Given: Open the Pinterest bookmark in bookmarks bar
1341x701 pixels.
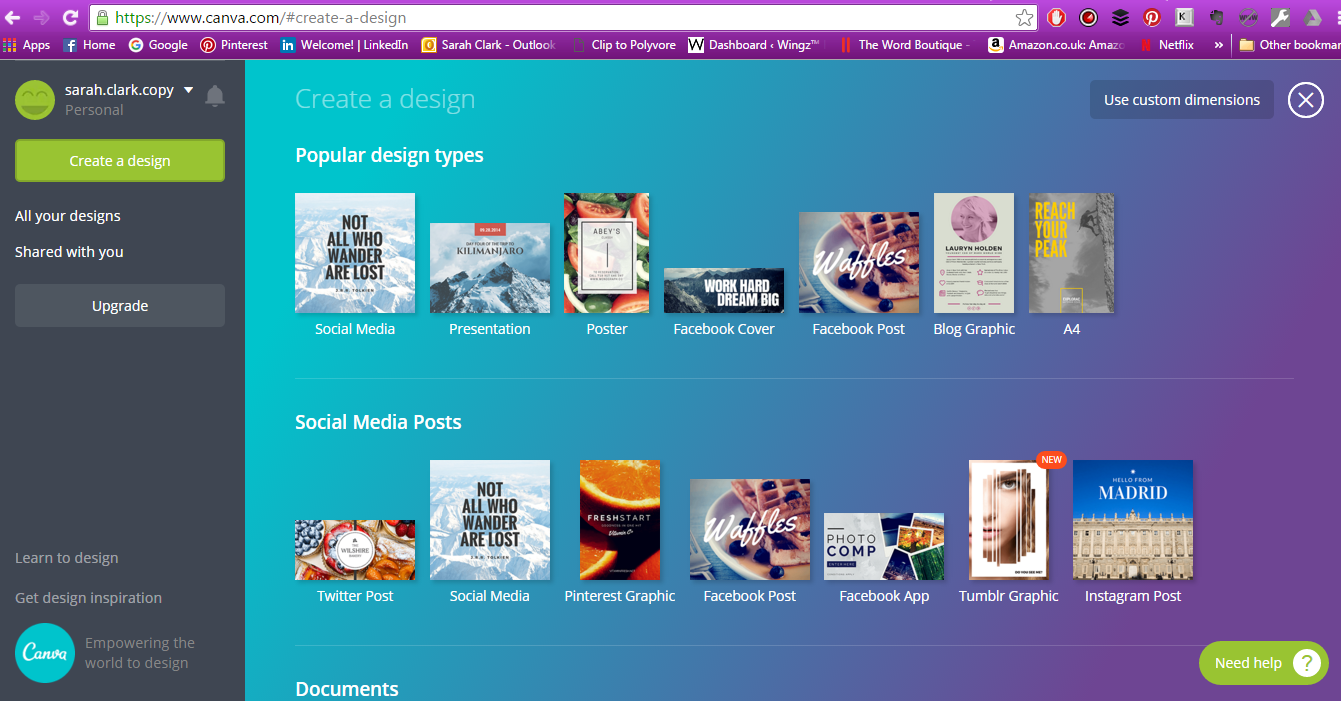Looking at the screenshot, I should click(234, 45).
